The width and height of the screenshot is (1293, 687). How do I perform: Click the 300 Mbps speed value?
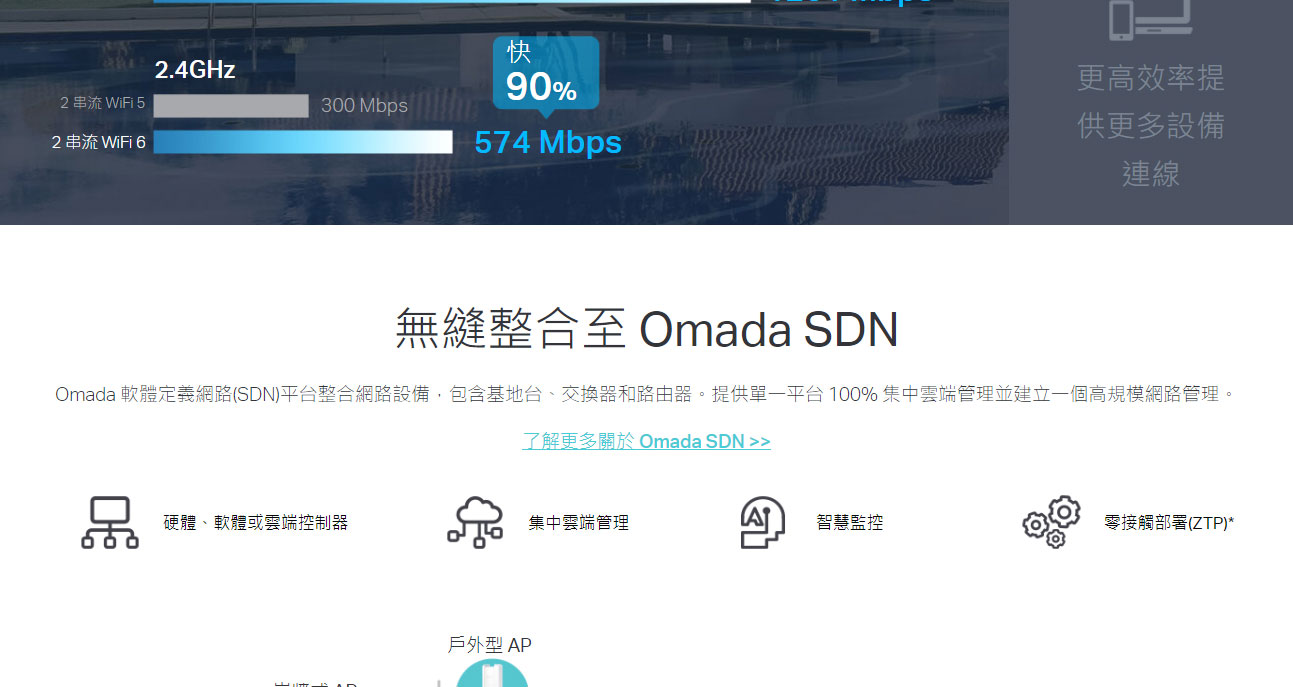(364, 106)
